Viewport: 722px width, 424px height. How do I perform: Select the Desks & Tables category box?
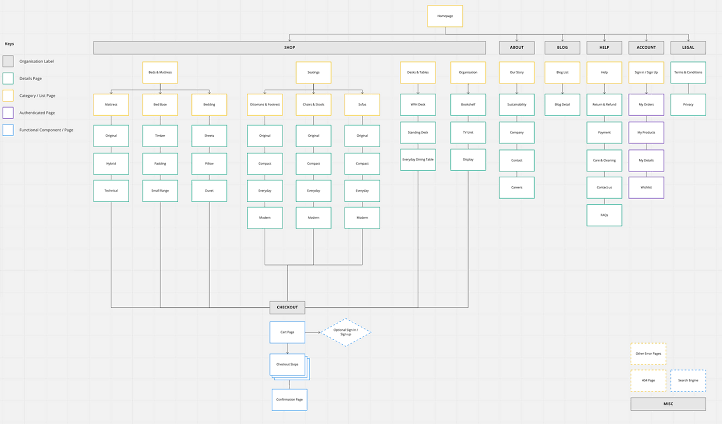point(418,73)
